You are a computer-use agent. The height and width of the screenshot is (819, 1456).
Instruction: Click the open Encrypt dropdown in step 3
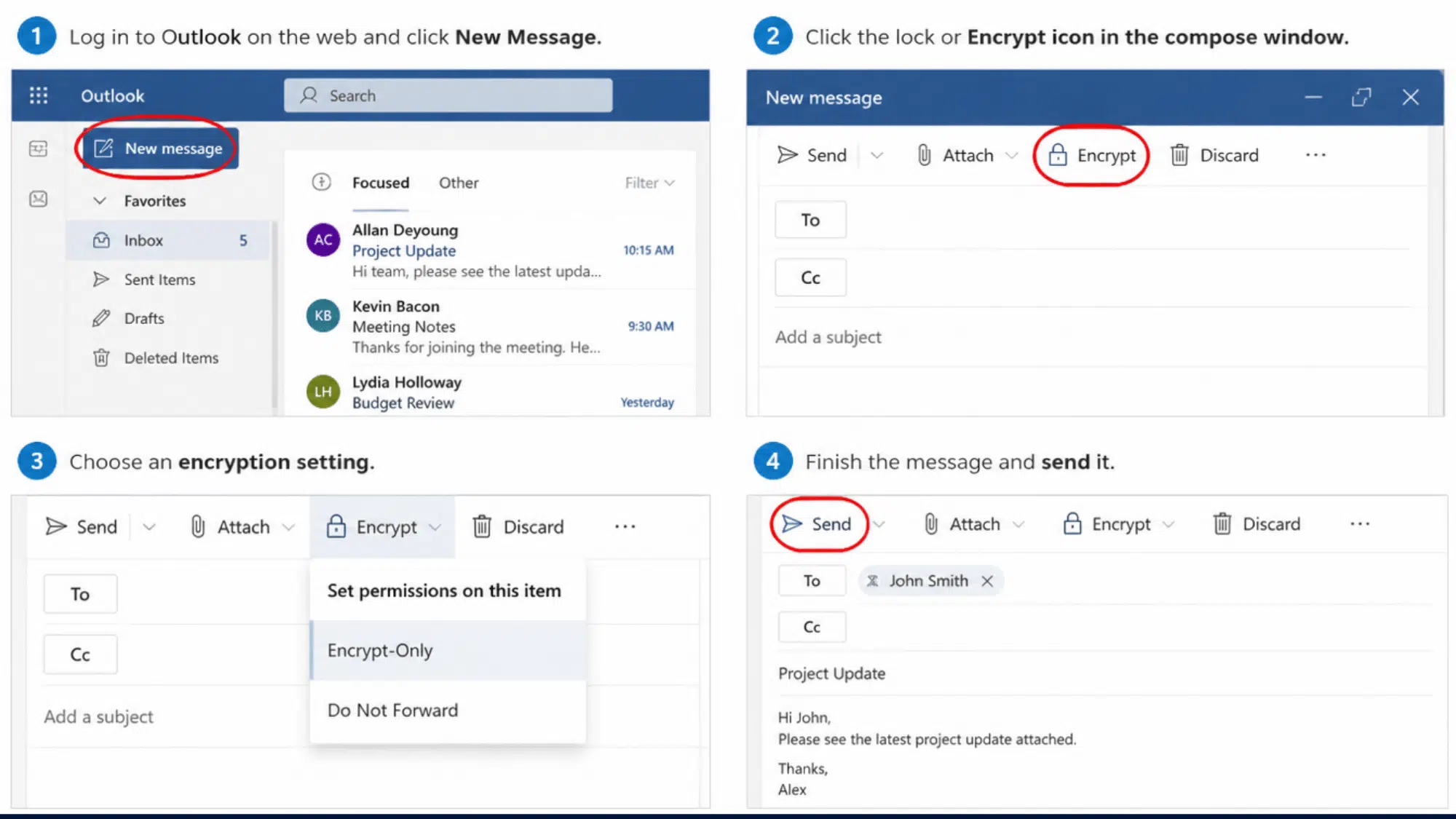[383, 526]
